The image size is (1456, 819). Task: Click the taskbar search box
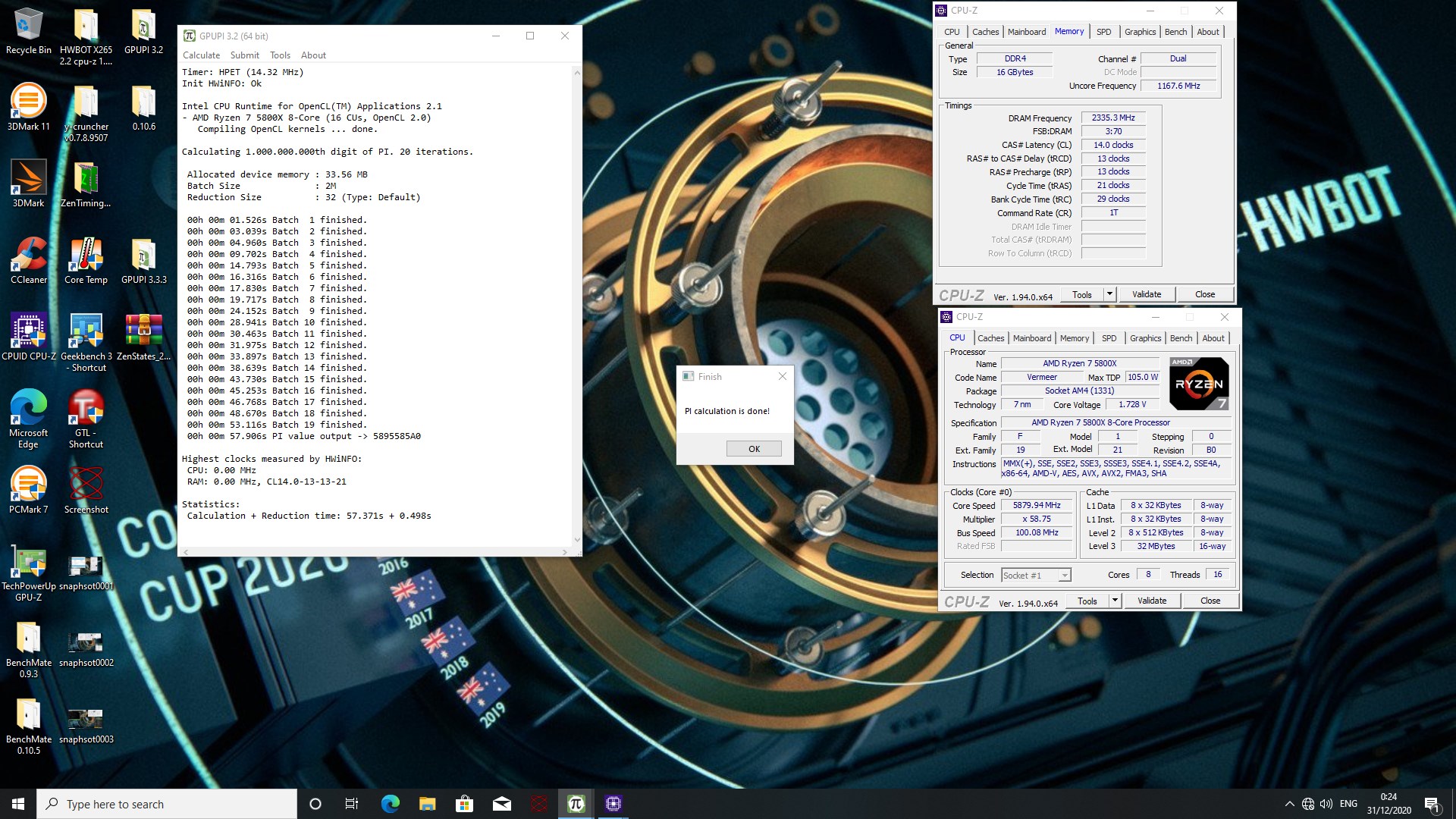[167, 804]
